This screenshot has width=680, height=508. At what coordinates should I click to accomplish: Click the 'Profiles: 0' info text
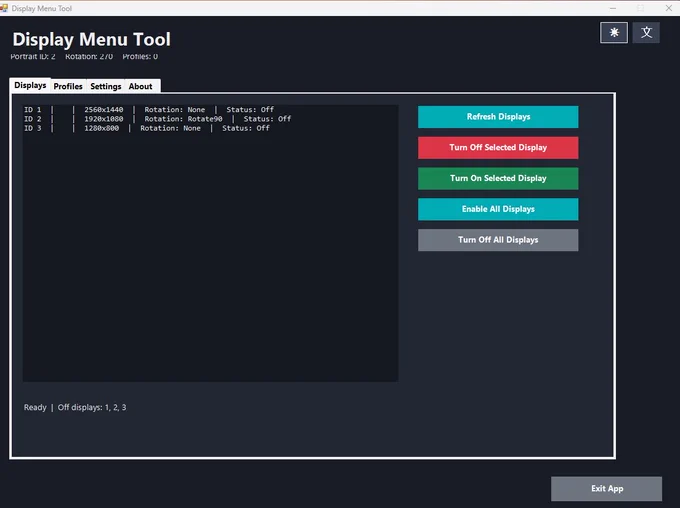(x=140, y=56)
